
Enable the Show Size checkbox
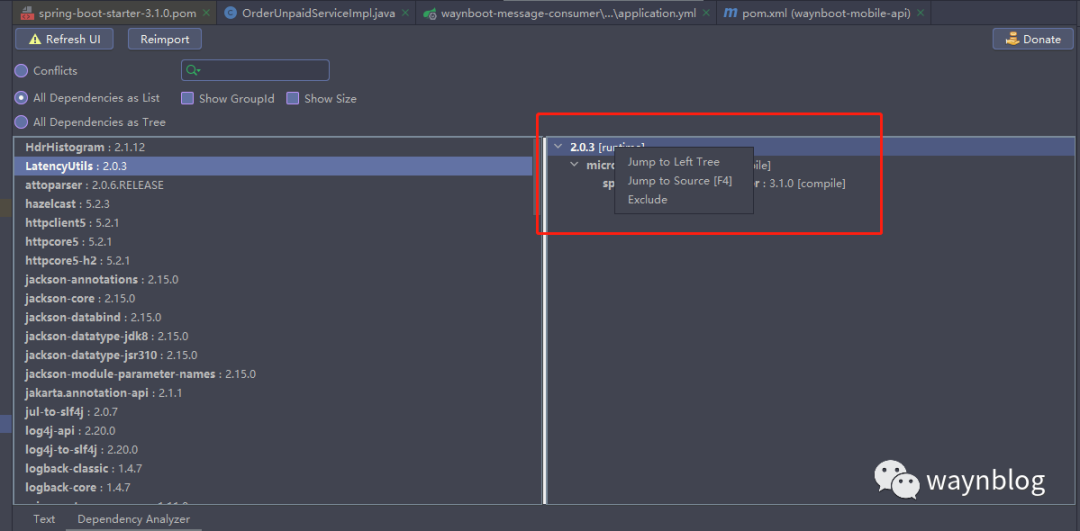point(293,98)
